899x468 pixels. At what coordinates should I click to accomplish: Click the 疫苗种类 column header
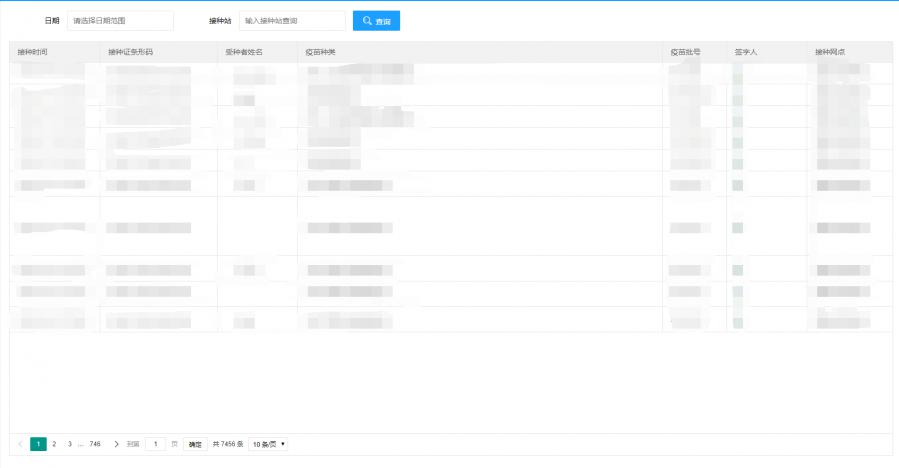[x=320, y=52]
